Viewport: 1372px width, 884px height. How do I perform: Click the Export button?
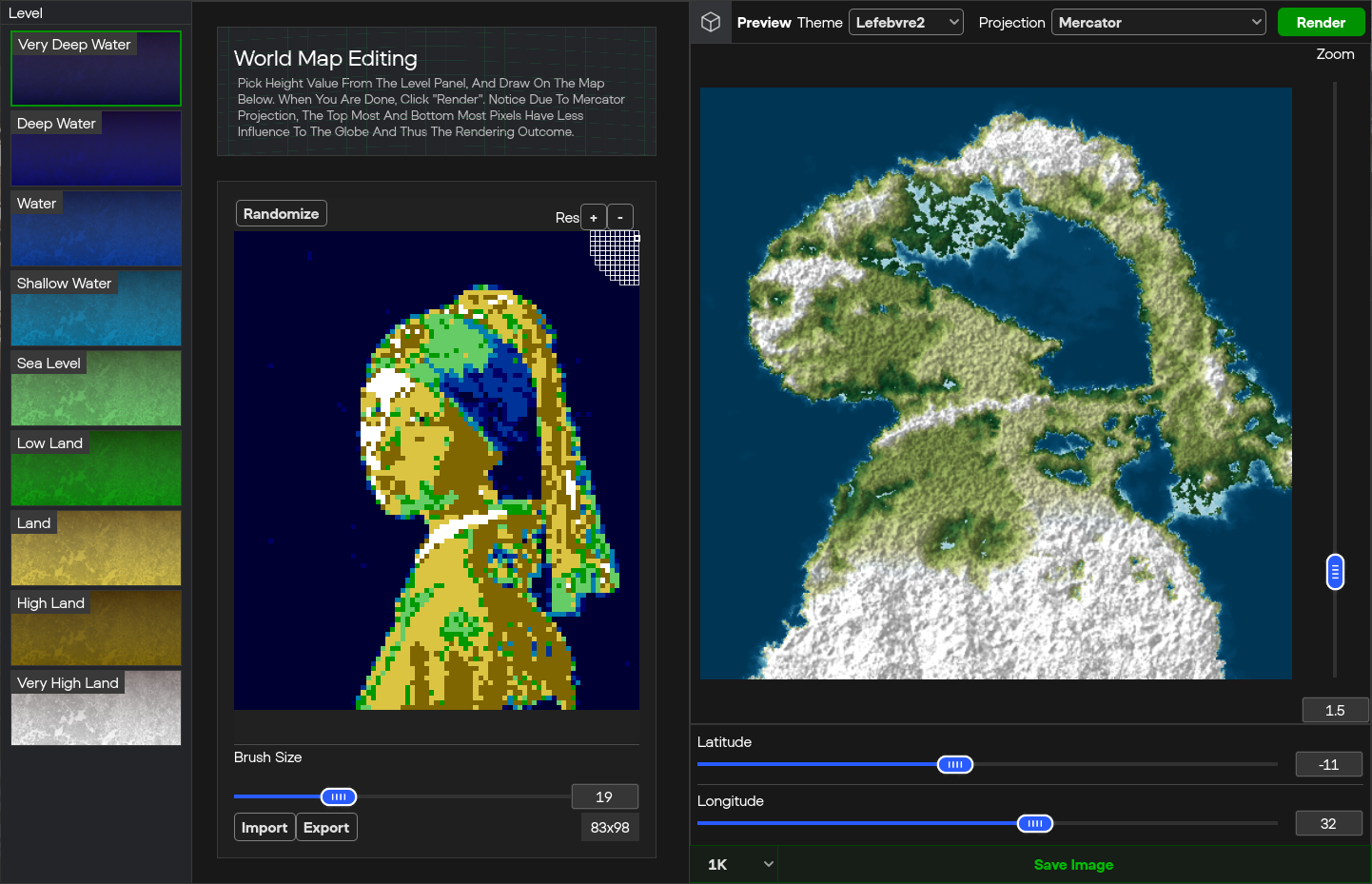coord(326,827)
